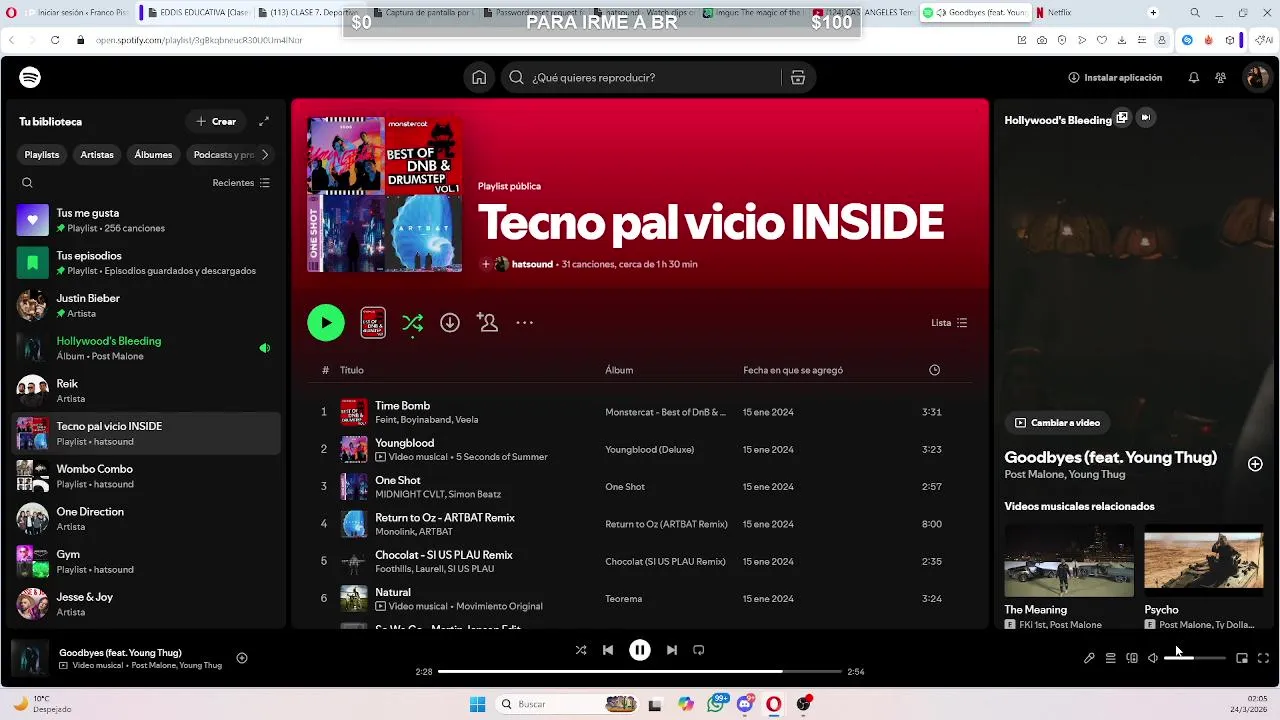
Task: Skip to next in Now Playing panel header
Action: (1146, 118)
